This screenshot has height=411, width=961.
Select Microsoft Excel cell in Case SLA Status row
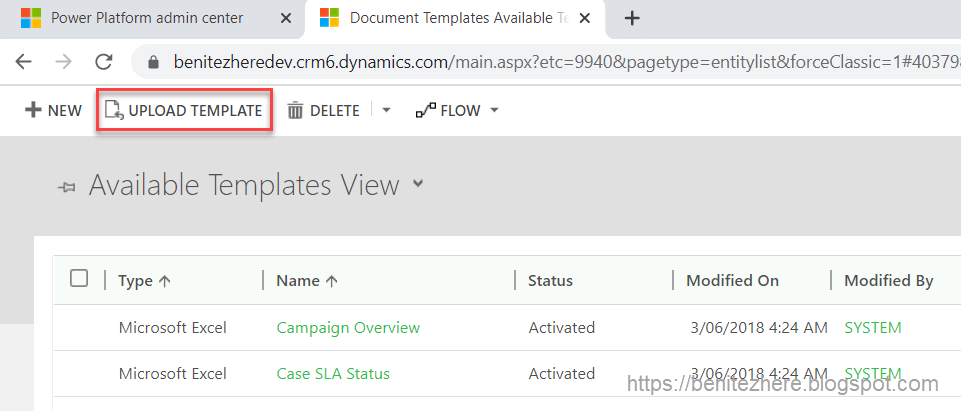pyautogui.click(x=173, y=374)
